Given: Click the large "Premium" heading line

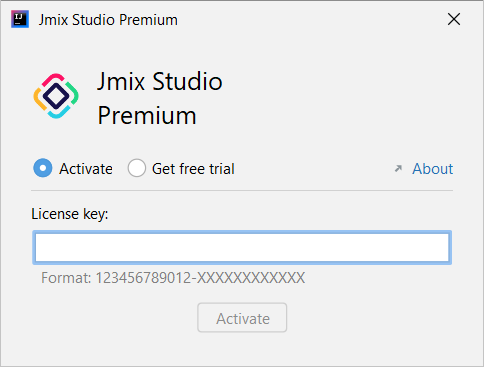Looking at the screenshot, I should (x=147, y=115).
